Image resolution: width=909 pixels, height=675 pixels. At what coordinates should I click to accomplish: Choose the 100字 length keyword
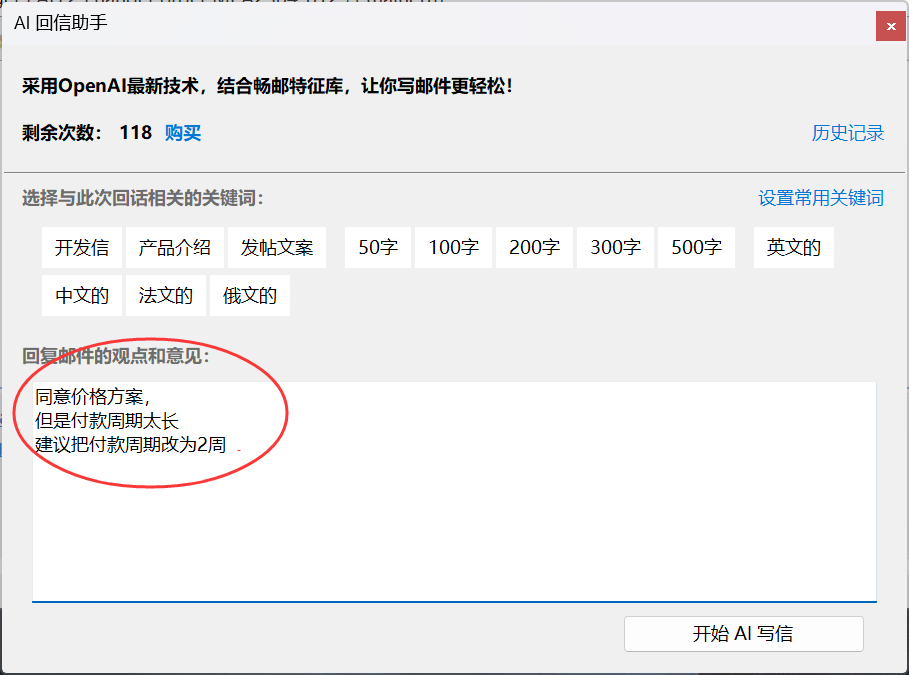click(x=453, y=248)
